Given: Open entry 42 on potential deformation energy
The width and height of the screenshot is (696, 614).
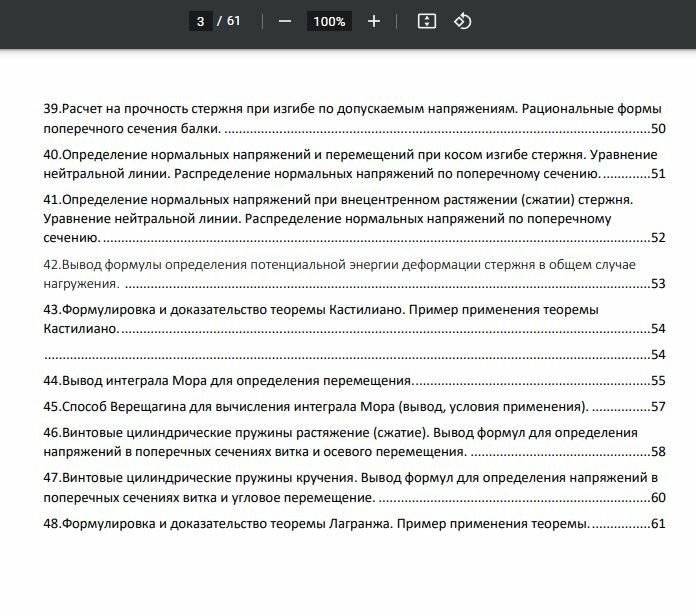Looking at the screenshot, I should (354, 274).
